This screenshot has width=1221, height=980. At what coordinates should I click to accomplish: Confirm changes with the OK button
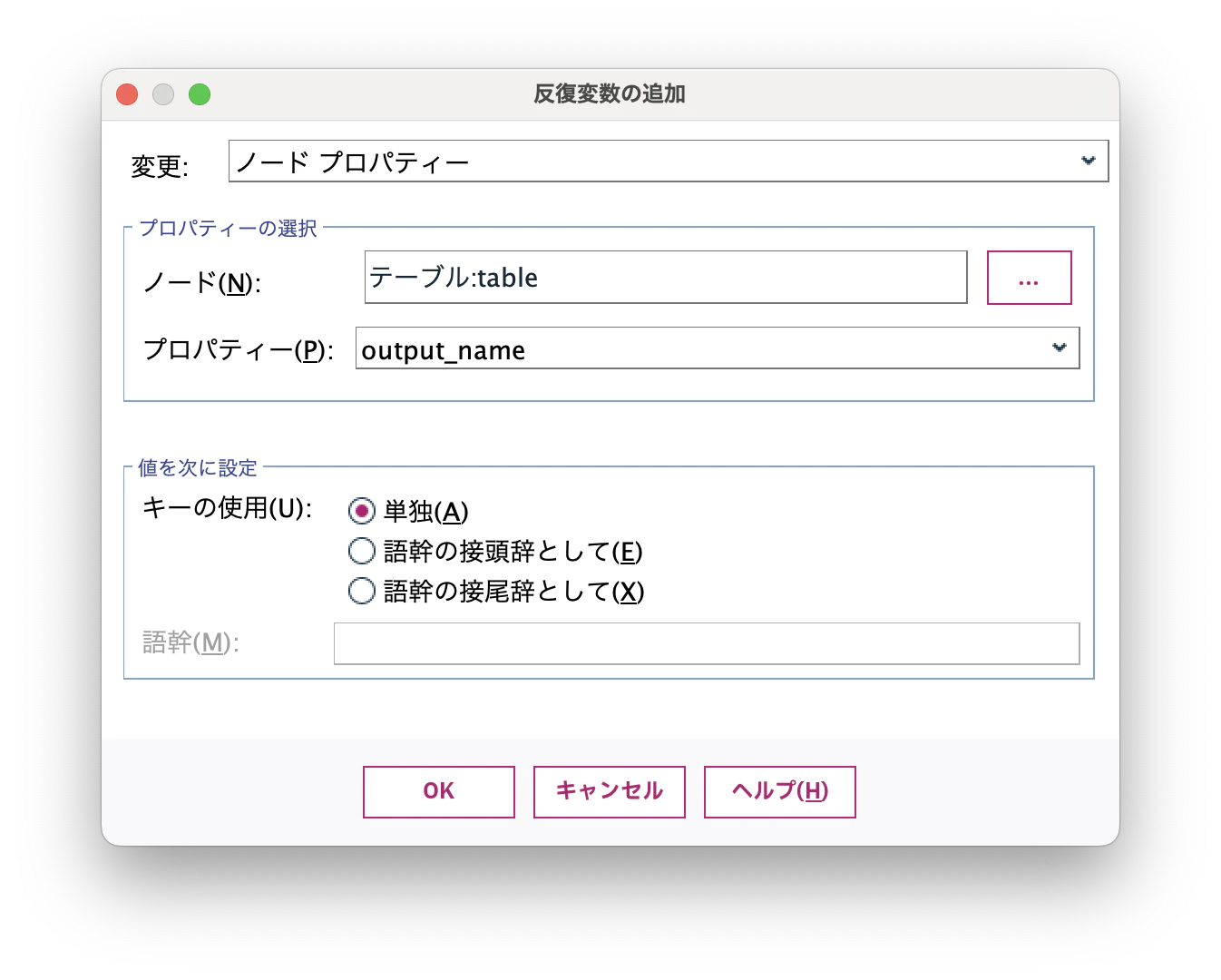(x=438, y=790)
